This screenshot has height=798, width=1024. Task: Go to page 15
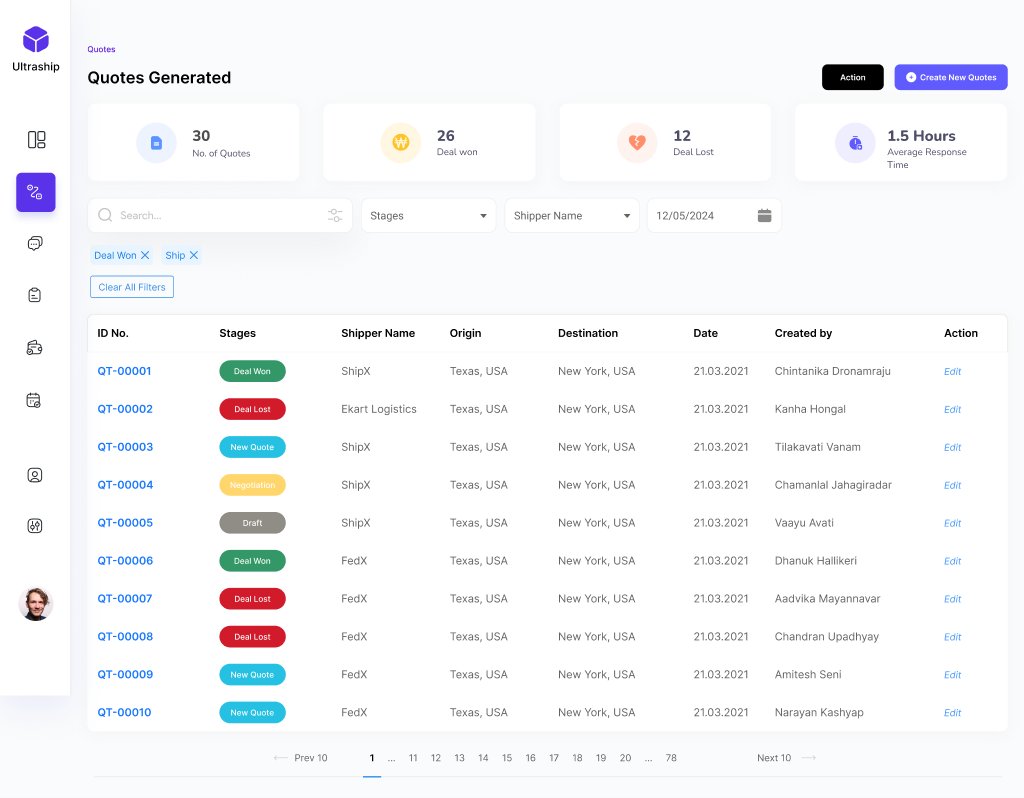(x=507, y=758)
